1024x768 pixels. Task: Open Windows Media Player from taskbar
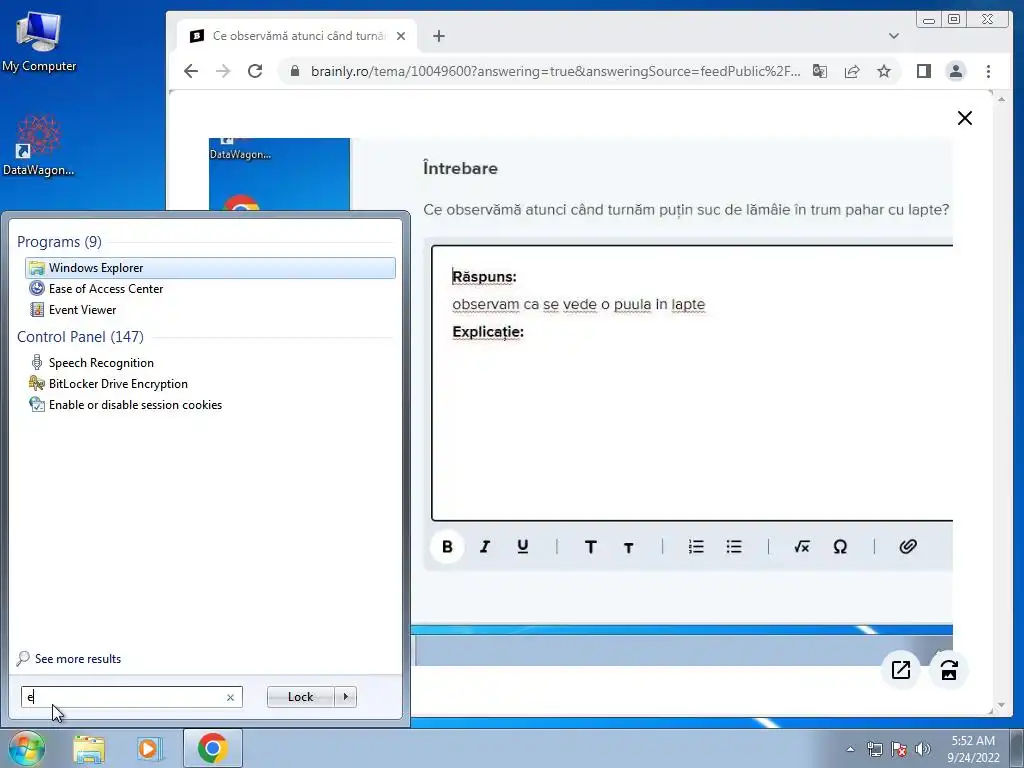tap(149, 749)
